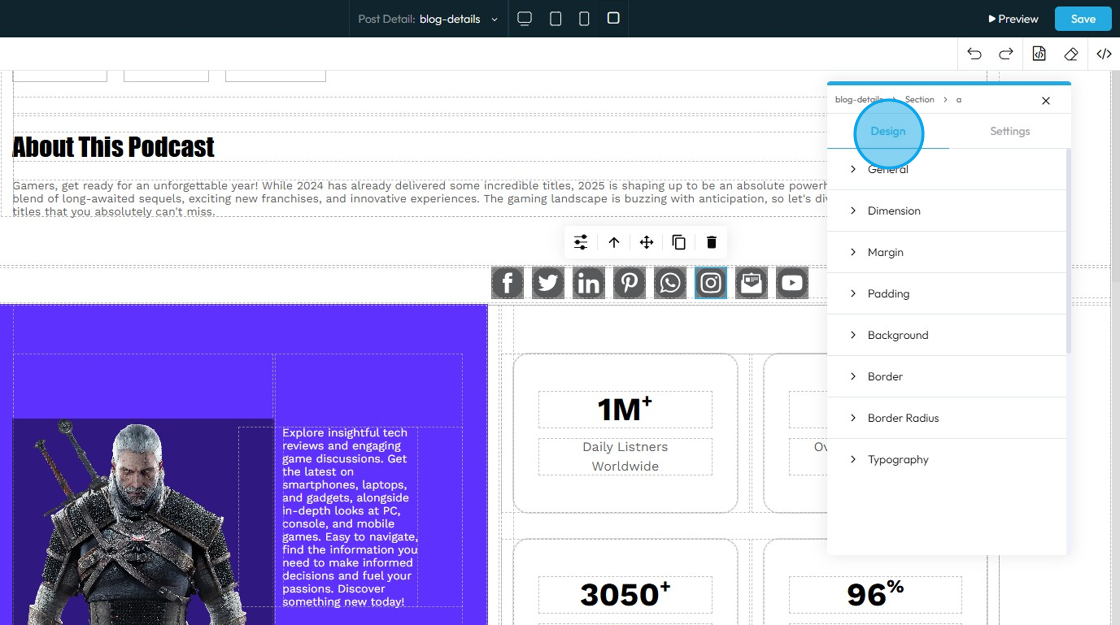
Task: Click the LinkedIn social icon
Action: tap(589, 283)
